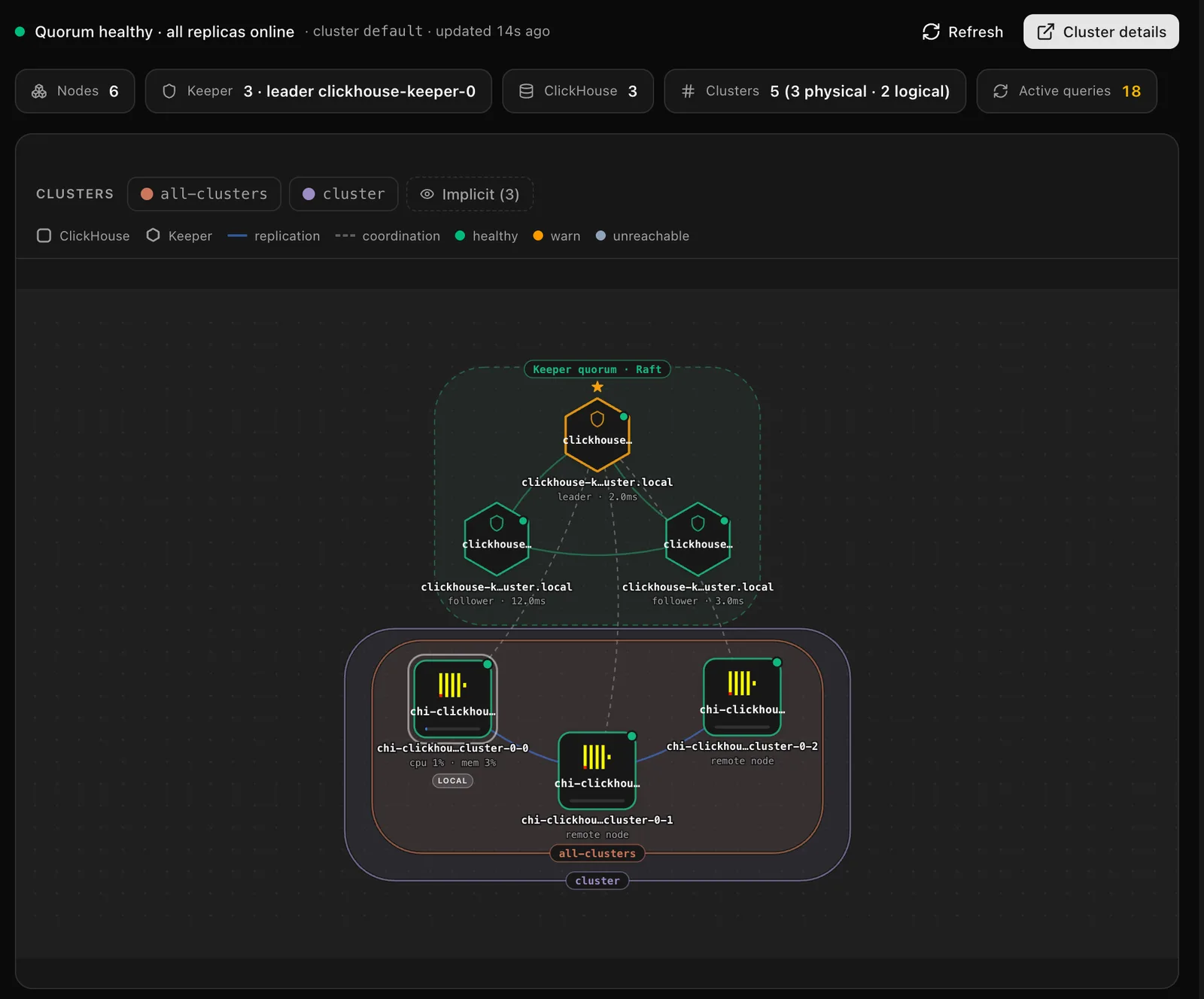
Task: Click the coordination dashed legend line
Action: pyautogui.click(x=345, y=236)
